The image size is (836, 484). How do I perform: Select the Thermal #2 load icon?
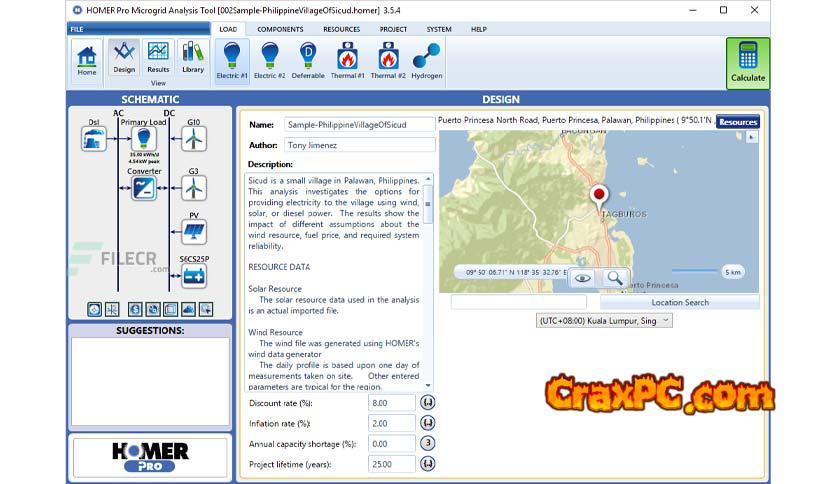tap(388, 60)
